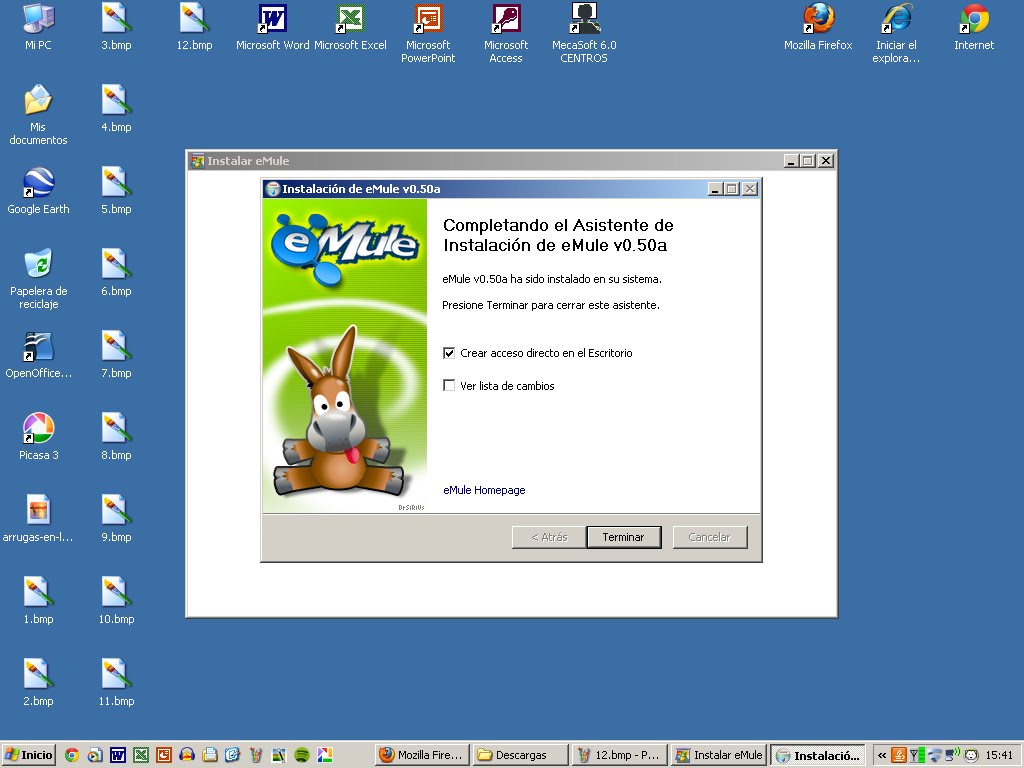The image size is (1024, 768).
Task: Select Mozilla Firefox desktop shortcut
Action: 818,26
